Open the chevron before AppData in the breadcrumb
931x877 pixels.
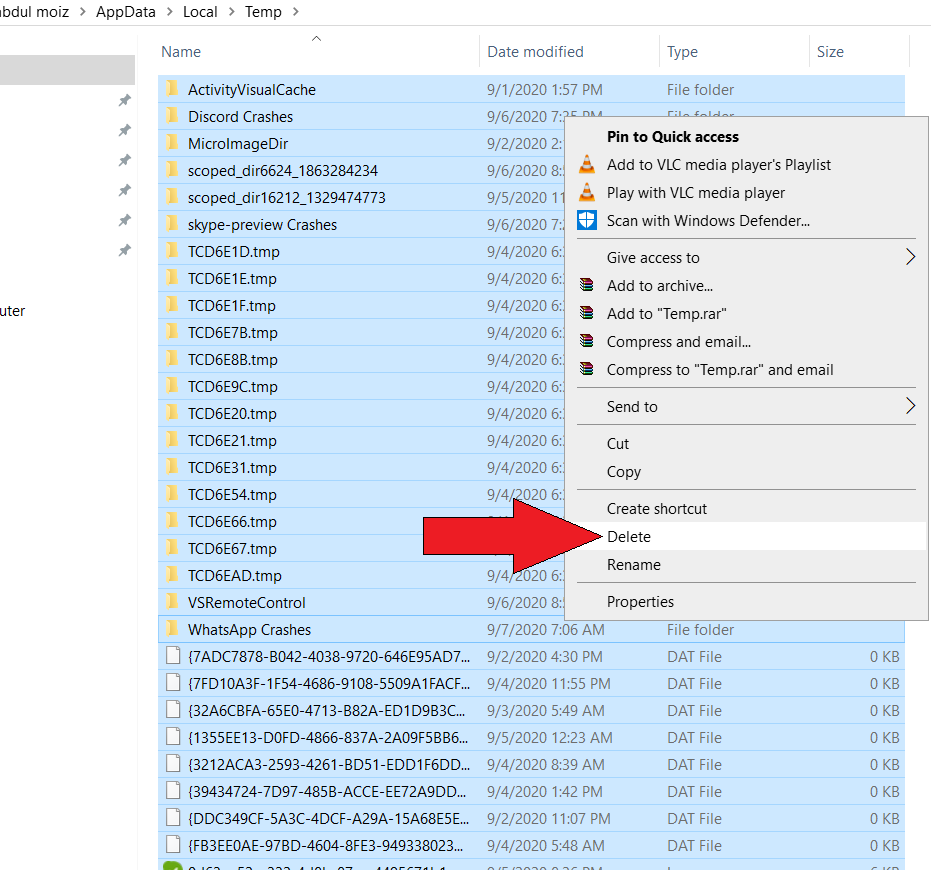click(x=83, y=11)
